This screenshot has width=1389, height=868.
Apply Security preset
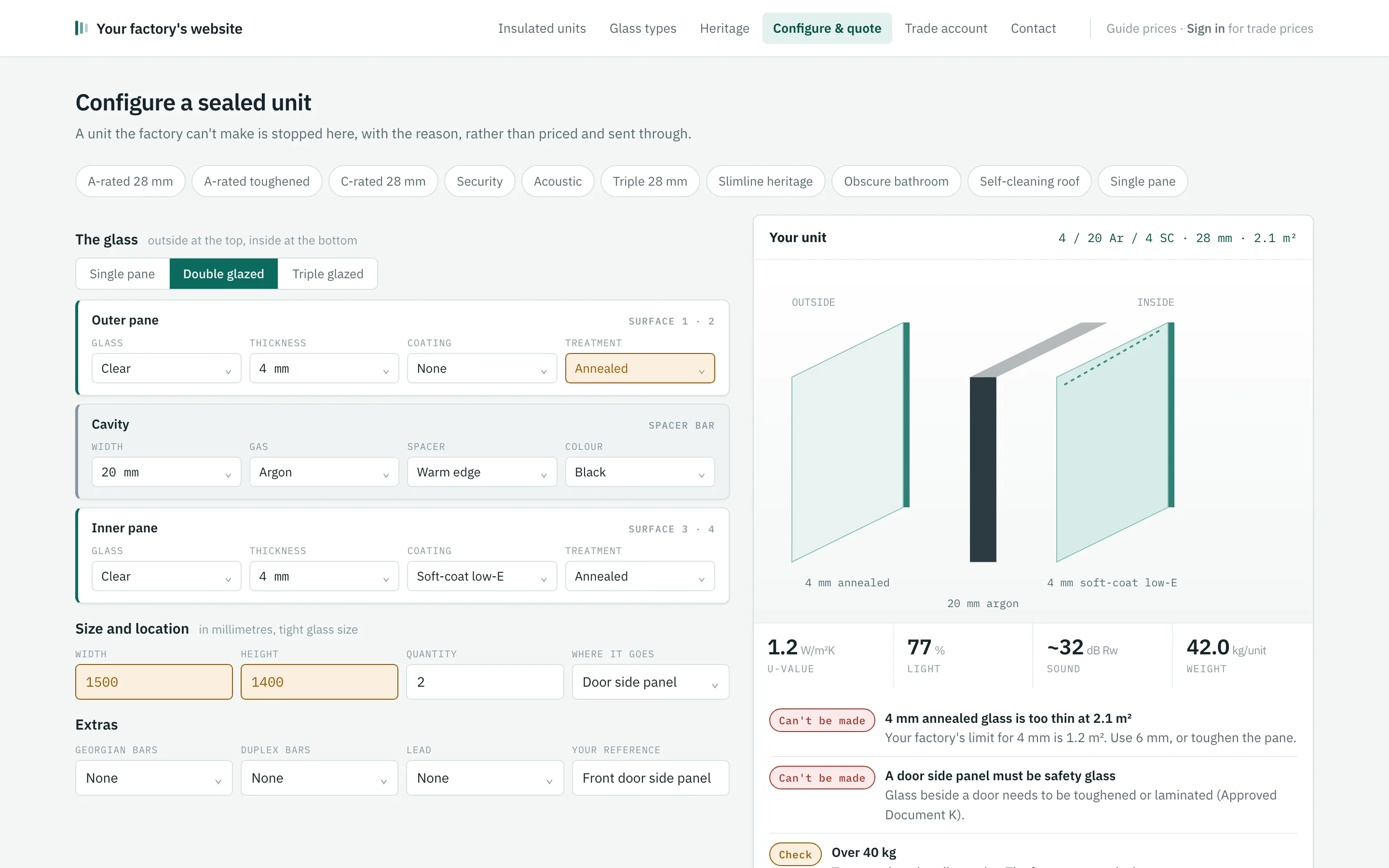(x=479, y=181)
